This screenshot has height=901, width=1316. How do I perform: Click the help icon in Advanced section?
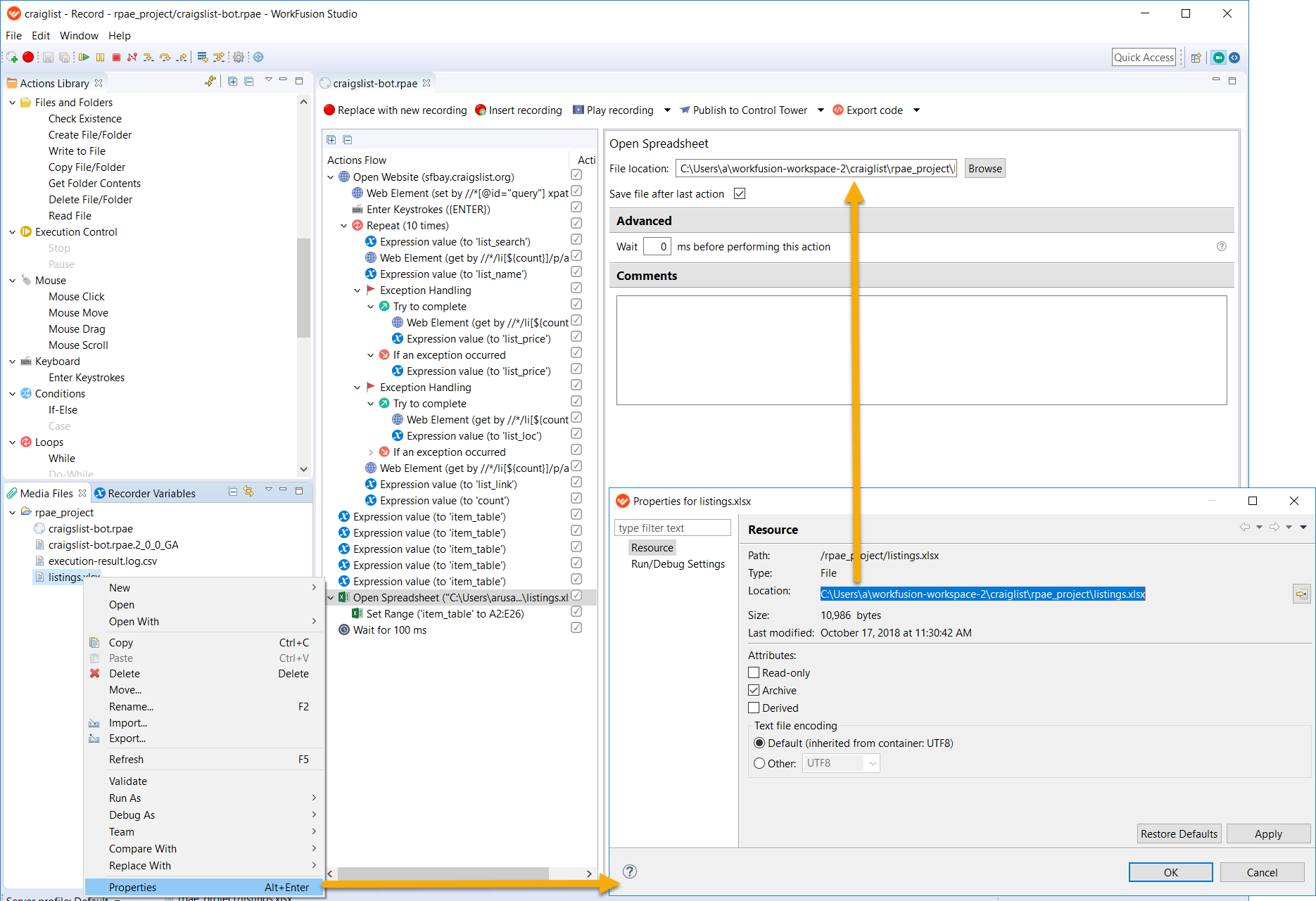pyautogui.click(x=1222, y=246)
